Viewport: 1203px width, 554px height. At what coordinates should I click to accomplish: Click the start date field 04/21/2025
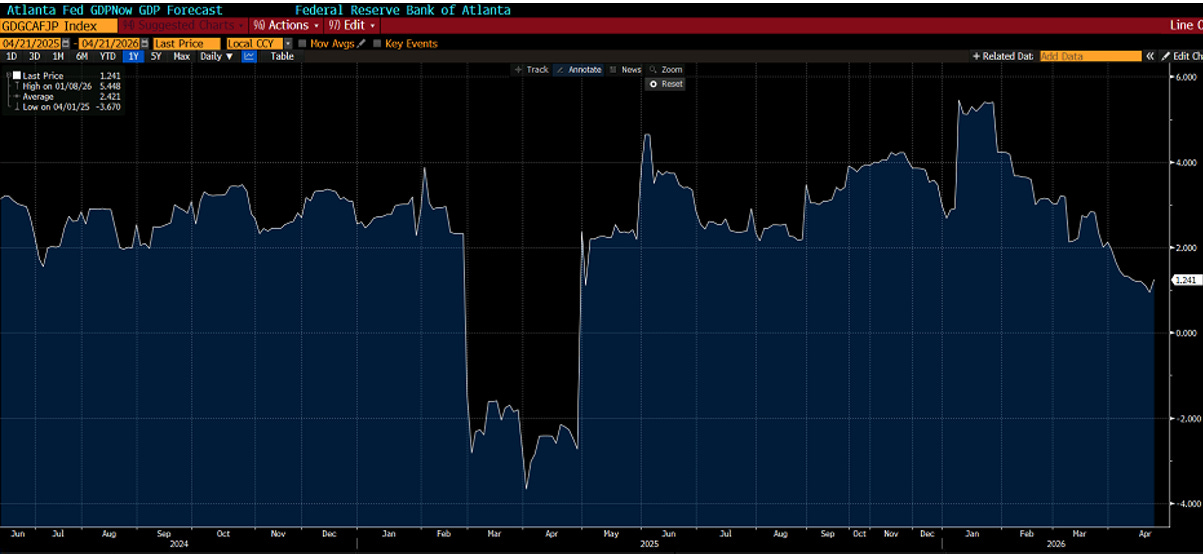tap(31, 44)
